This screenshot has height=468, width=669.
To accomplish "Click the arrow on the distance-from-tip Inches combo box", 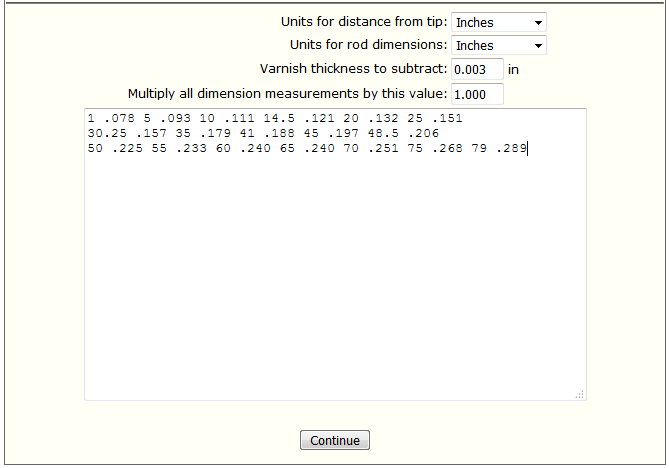I will (538, 23).
